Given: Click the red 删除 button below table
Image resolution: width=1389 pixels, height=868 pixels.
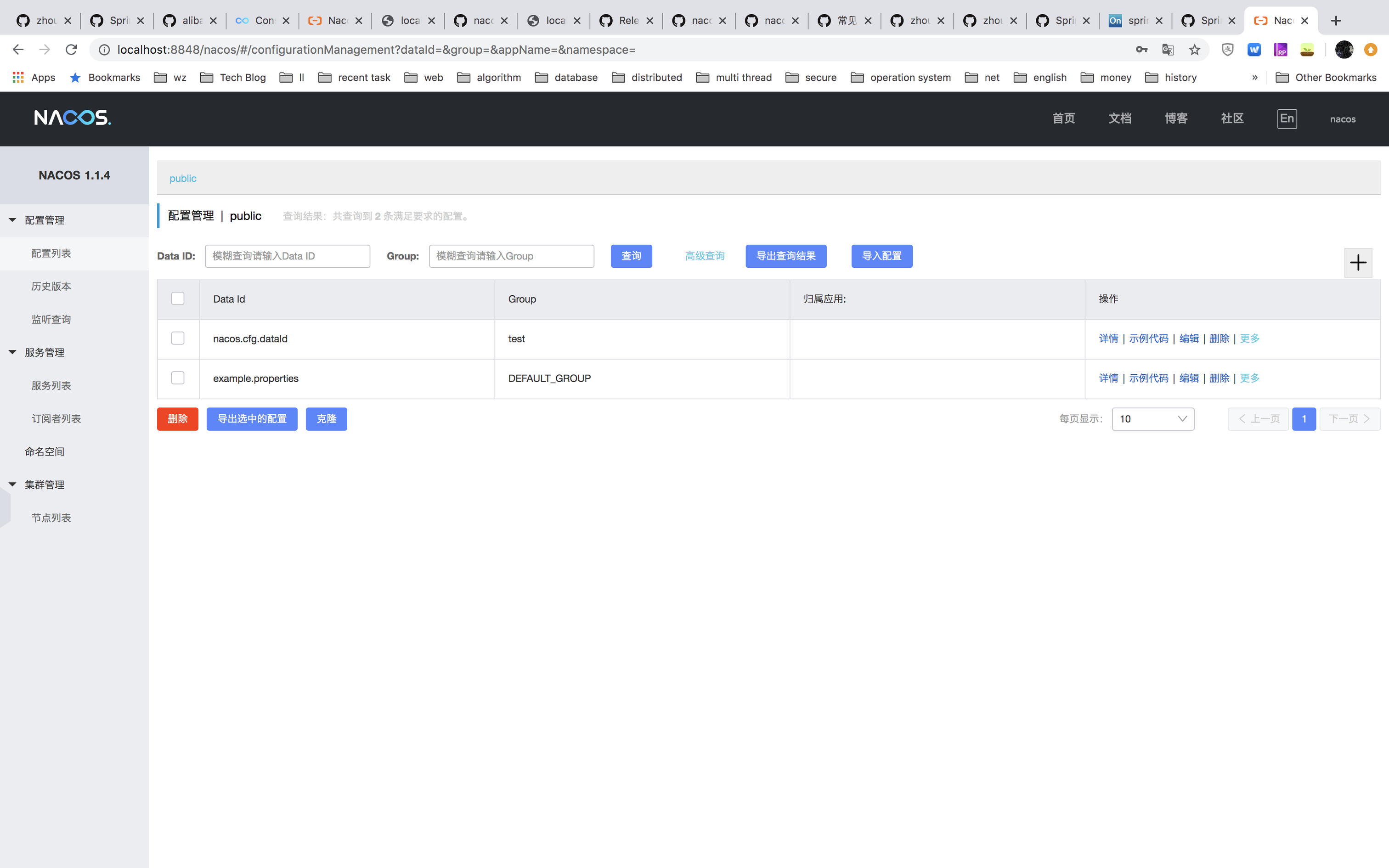Looking at the screenshot, I should click(177, 418).
